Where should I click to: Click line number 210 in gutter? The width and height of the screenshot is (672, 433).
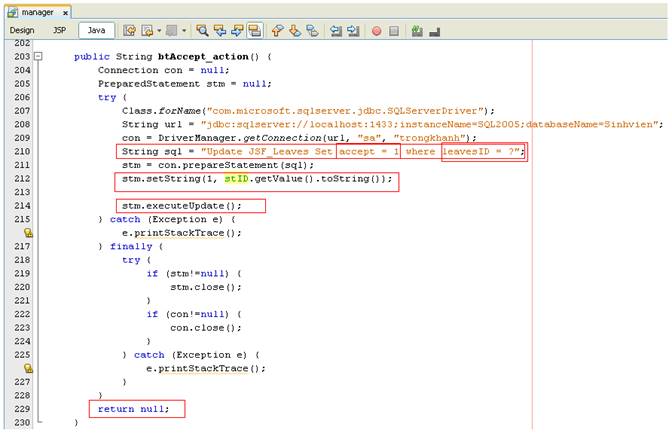tap(22, 151)
